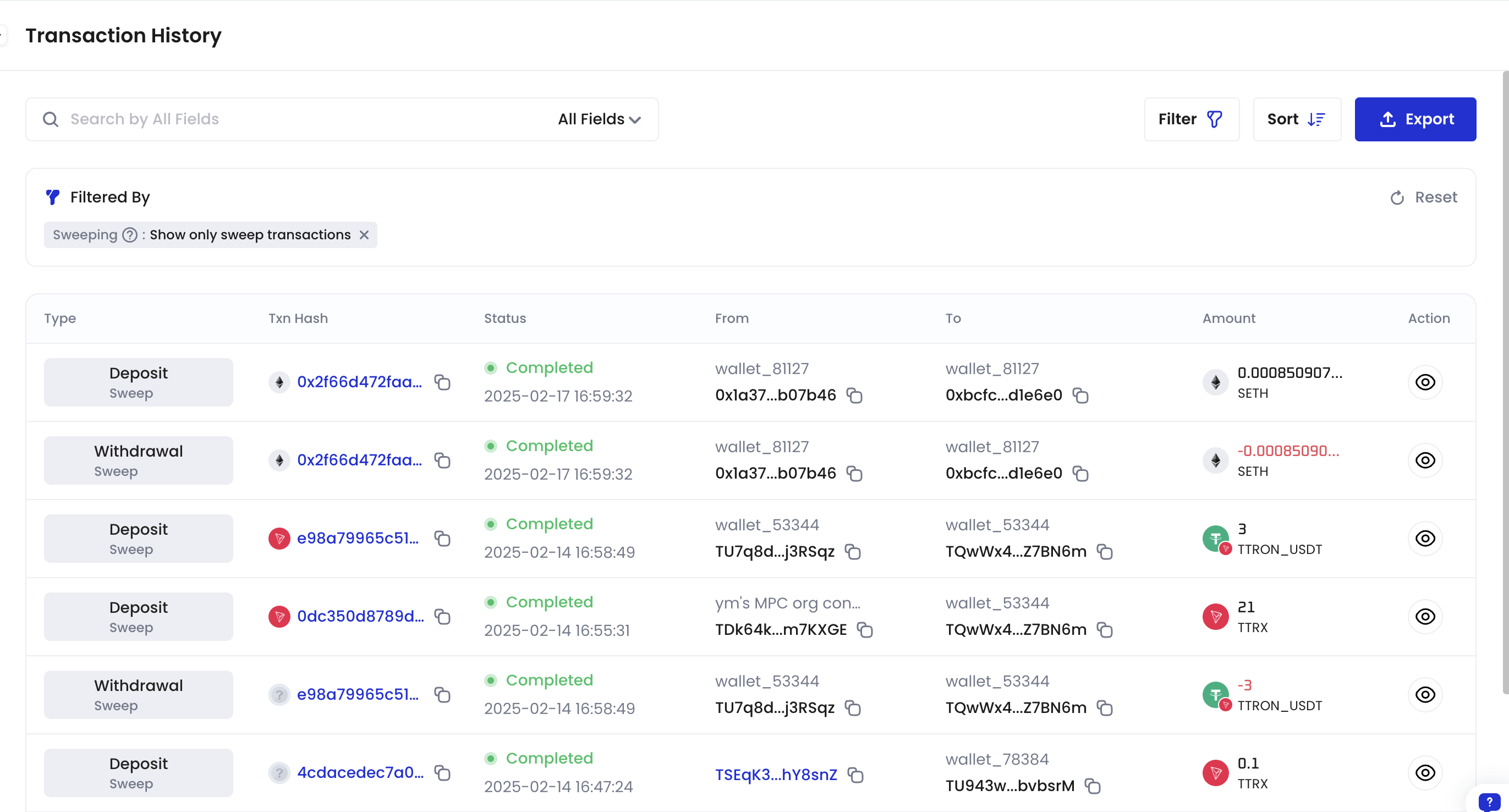View details of the 0.1 TTRX deposit
1509x812 pixels.
pyautogui.click(x=1425, y=773)
